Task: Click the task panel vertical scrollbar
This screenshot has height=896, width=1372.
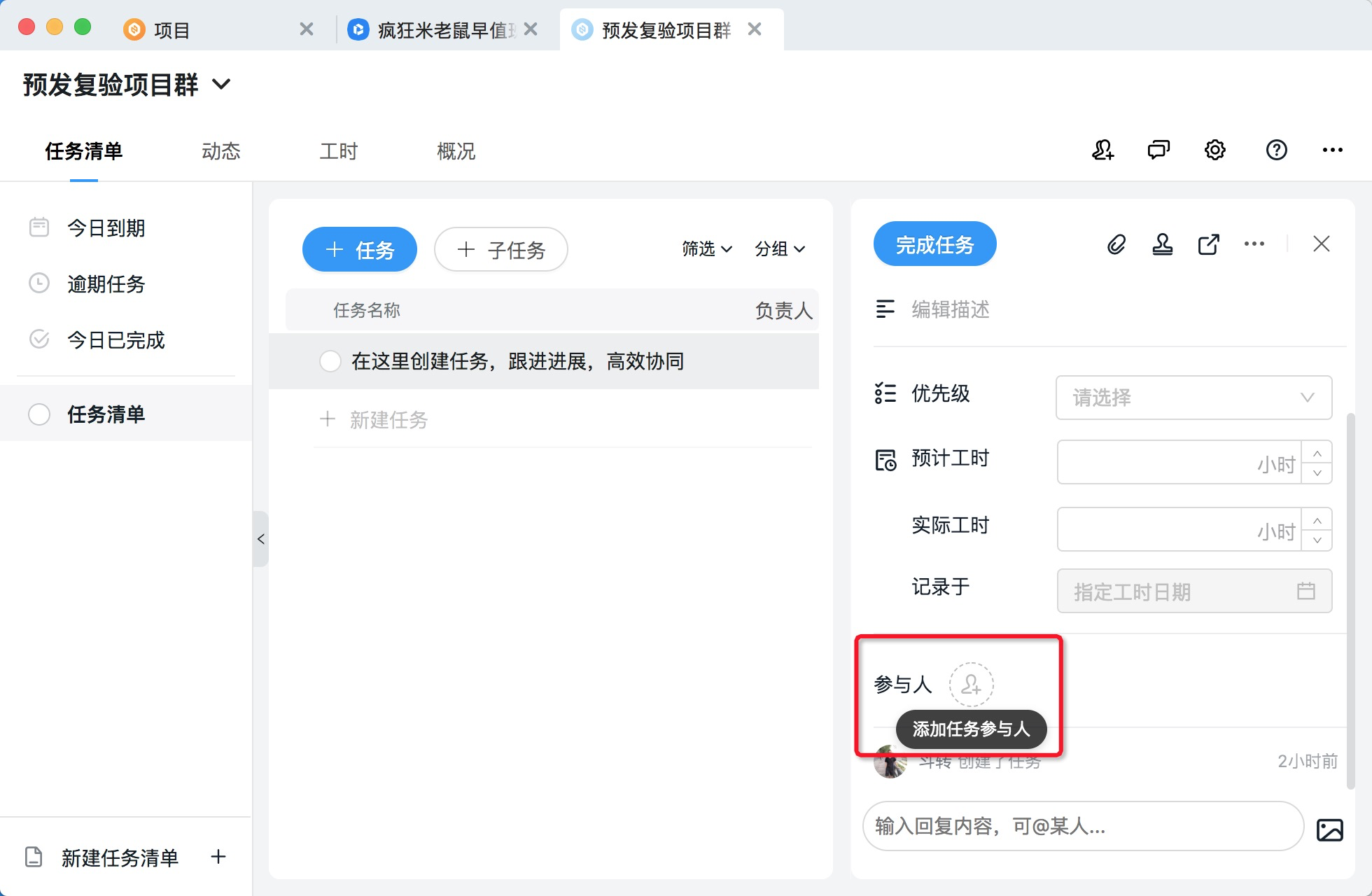Action: pyautogui.click(x=1350, y=602)
